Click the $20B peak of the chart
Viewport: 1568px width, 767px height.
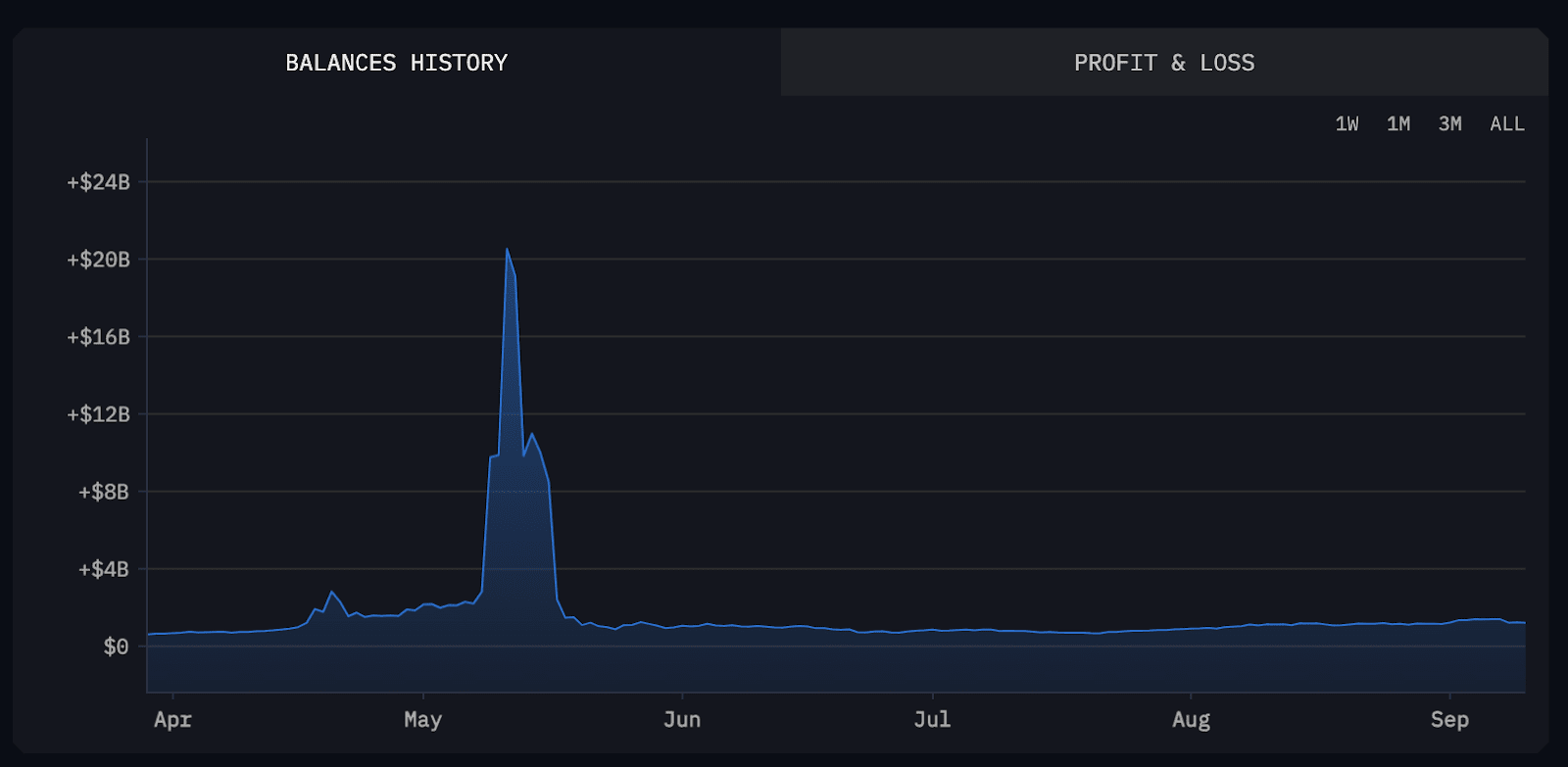click(507, 250)
